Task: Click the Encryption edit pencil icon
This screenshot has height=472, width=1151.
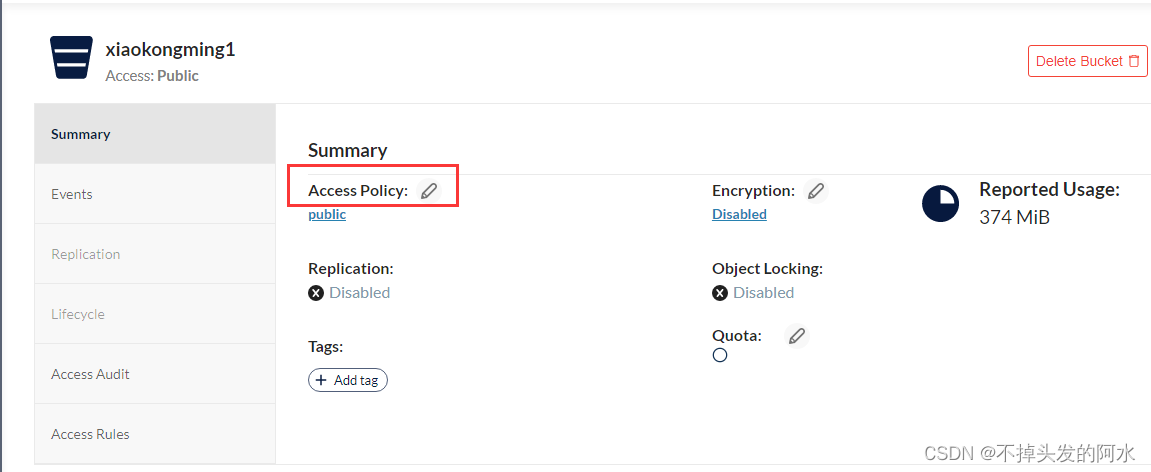Action: pyautogui.click(x=815, y=191)
